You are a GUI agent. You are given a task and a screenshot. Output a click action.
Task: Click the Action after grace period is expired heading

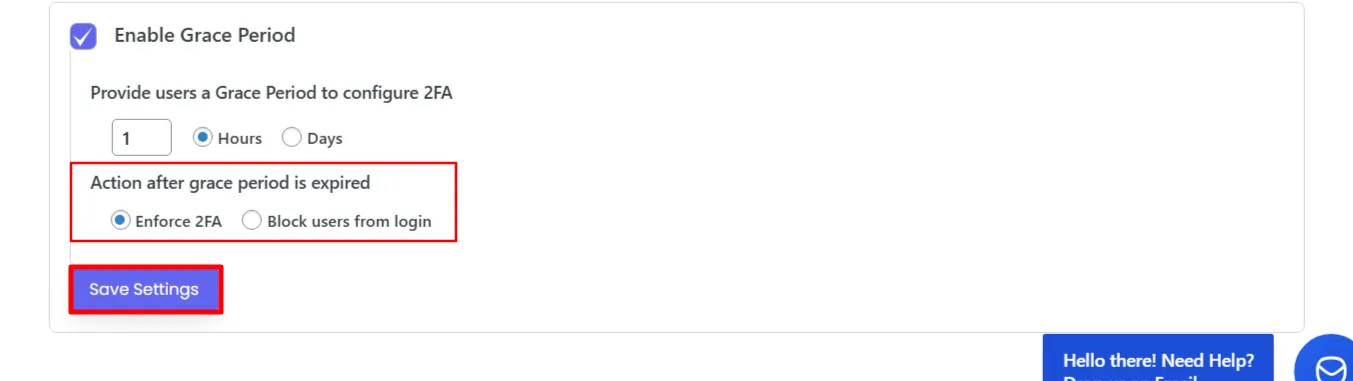[230, 183]
